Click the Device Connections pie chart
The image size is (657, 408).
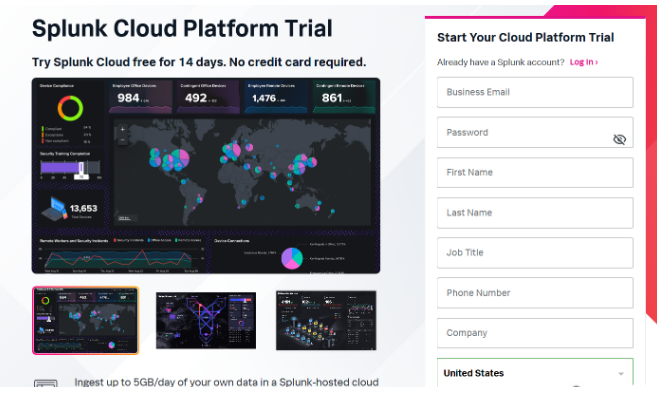[x=292, y=258]
